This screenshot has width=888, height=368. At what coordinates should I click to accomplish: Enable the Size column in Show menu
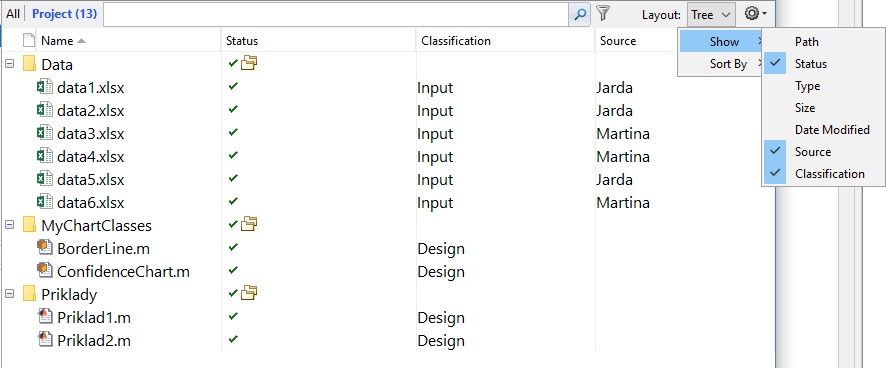pos(824,108)
